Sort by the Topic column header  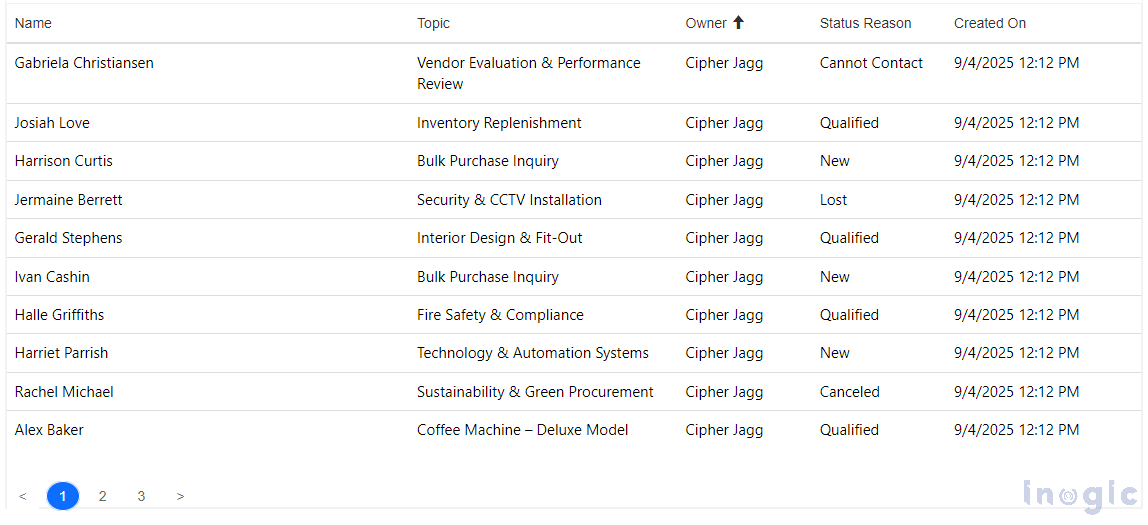pos(433,23)
